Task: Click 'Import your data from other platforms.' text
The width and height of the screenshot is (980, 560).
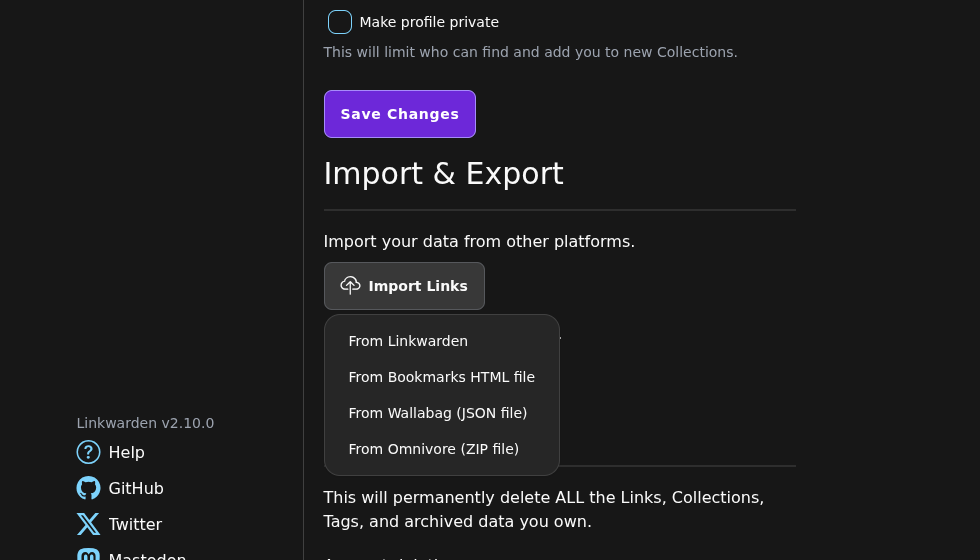Action: tap(479, 241)
